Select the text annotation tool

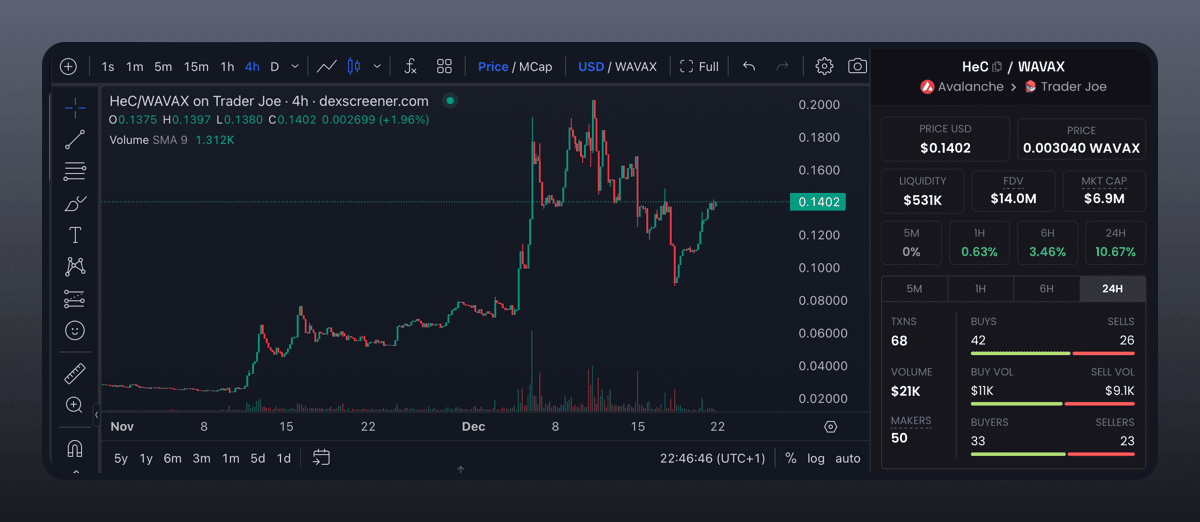click(75, 235)
